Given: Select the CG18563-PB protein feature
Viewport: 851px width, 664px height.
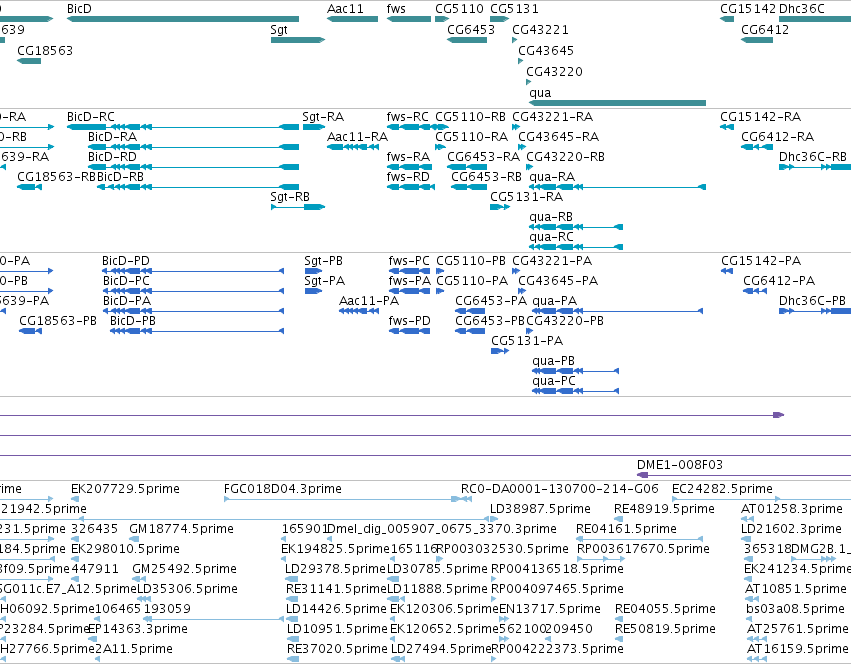Looking at the screenshot, I should click(30, 331).
